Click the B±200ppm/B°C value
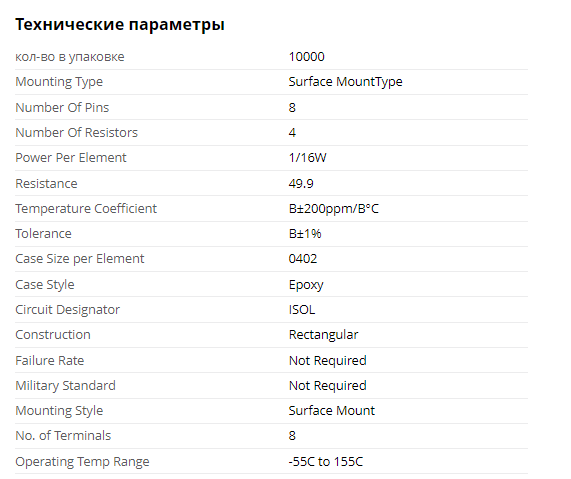The width and height of the screenshot is (571, 479). click(x=334, y=209)
